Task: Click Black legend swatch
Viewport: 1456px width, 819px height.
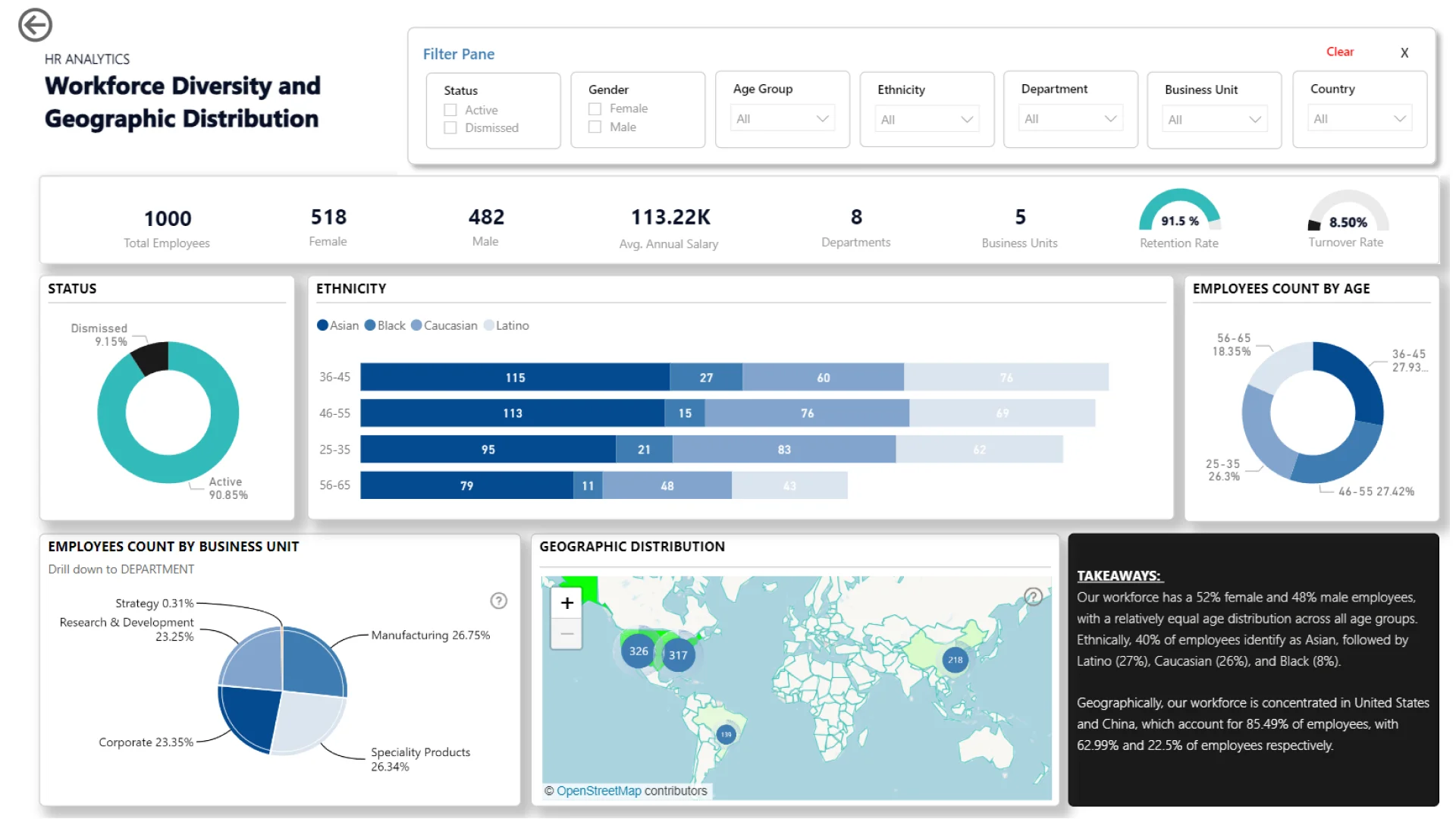Action: coord(370,325)
